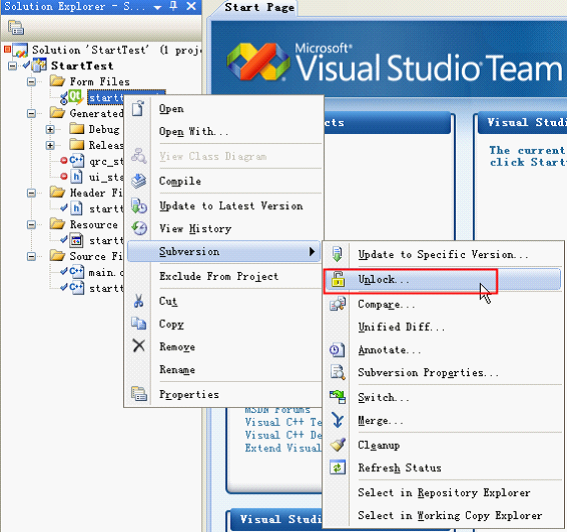
Task: Click the Update to Latest Version icon
Action: 138,206
